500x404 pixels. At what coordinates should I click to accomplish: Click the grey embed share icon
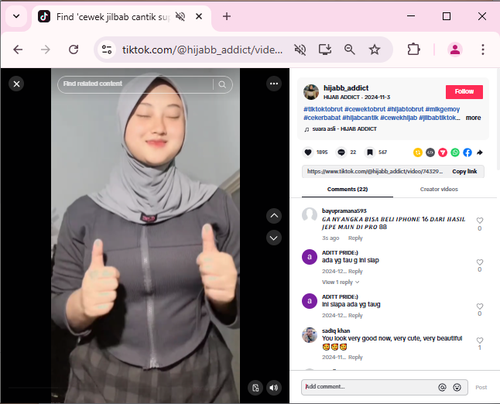coord(430,152)
